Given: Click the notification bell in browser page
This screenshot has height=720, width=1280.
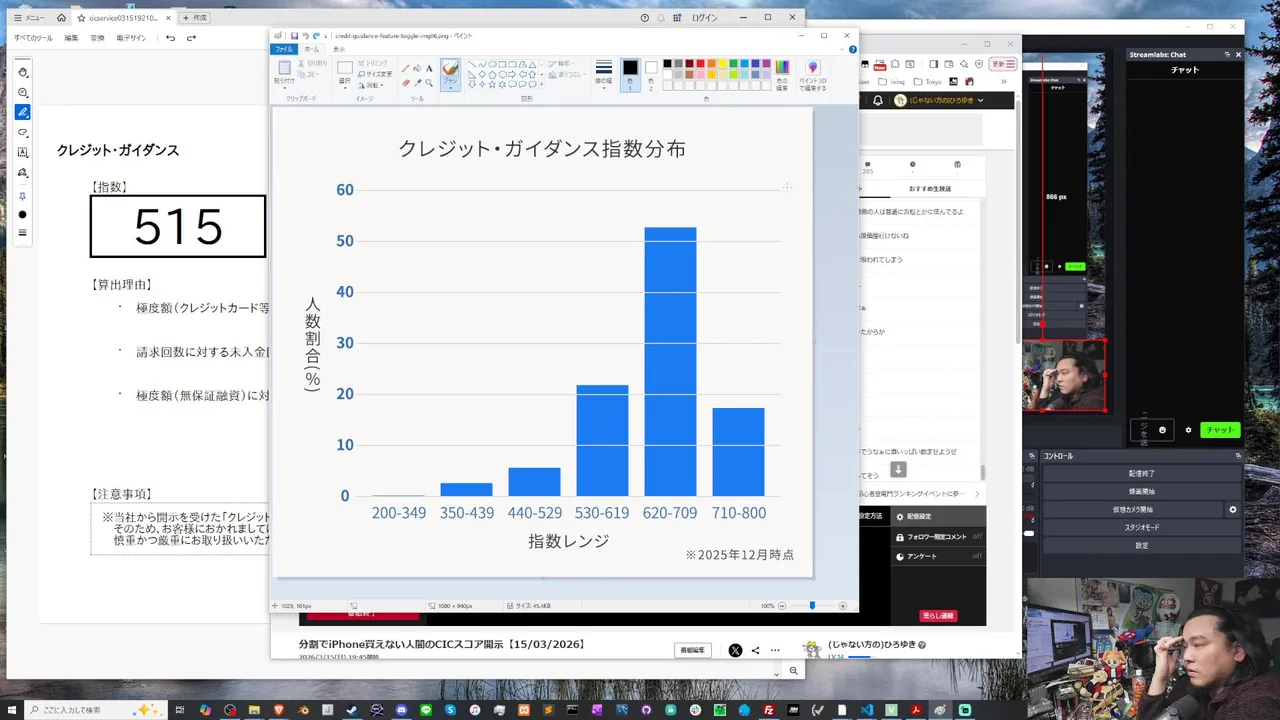Looking at the screenshot, I should tap(878, 100).
